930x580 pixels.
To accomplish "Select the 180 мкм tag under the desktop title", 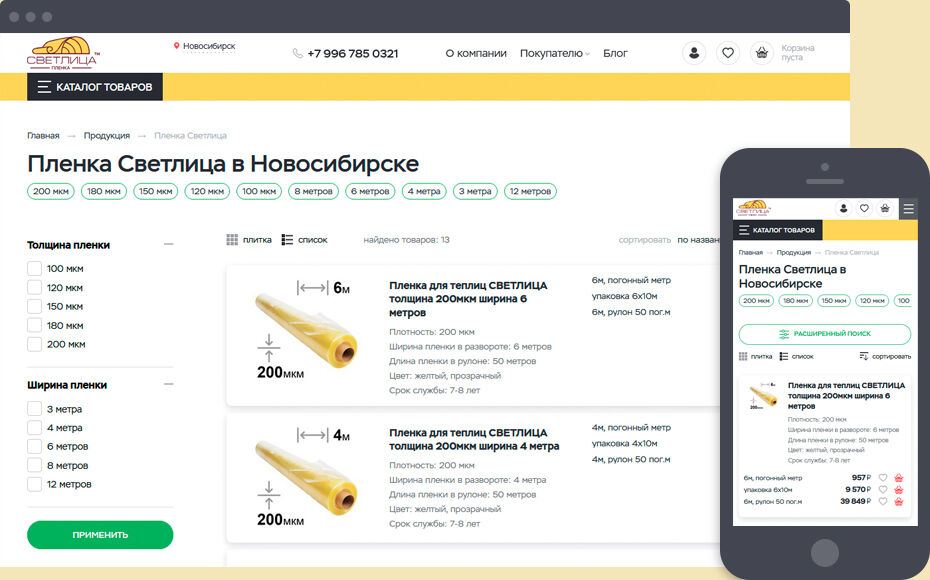I will point(103,191).
